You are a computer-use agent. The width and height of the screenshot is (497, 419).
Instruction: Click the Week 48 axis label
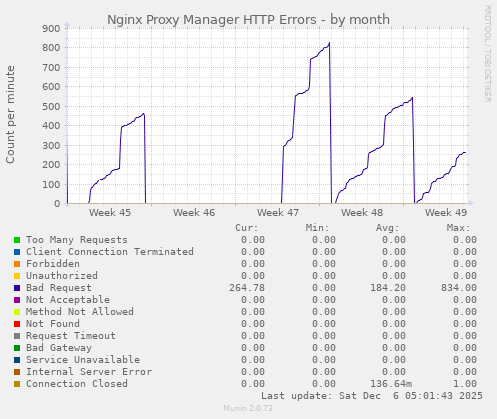coord(362,213)
